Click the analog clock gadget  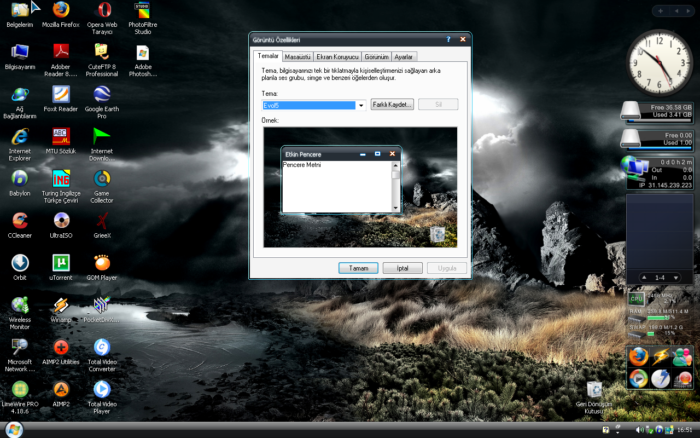click(x=659, y=62)
